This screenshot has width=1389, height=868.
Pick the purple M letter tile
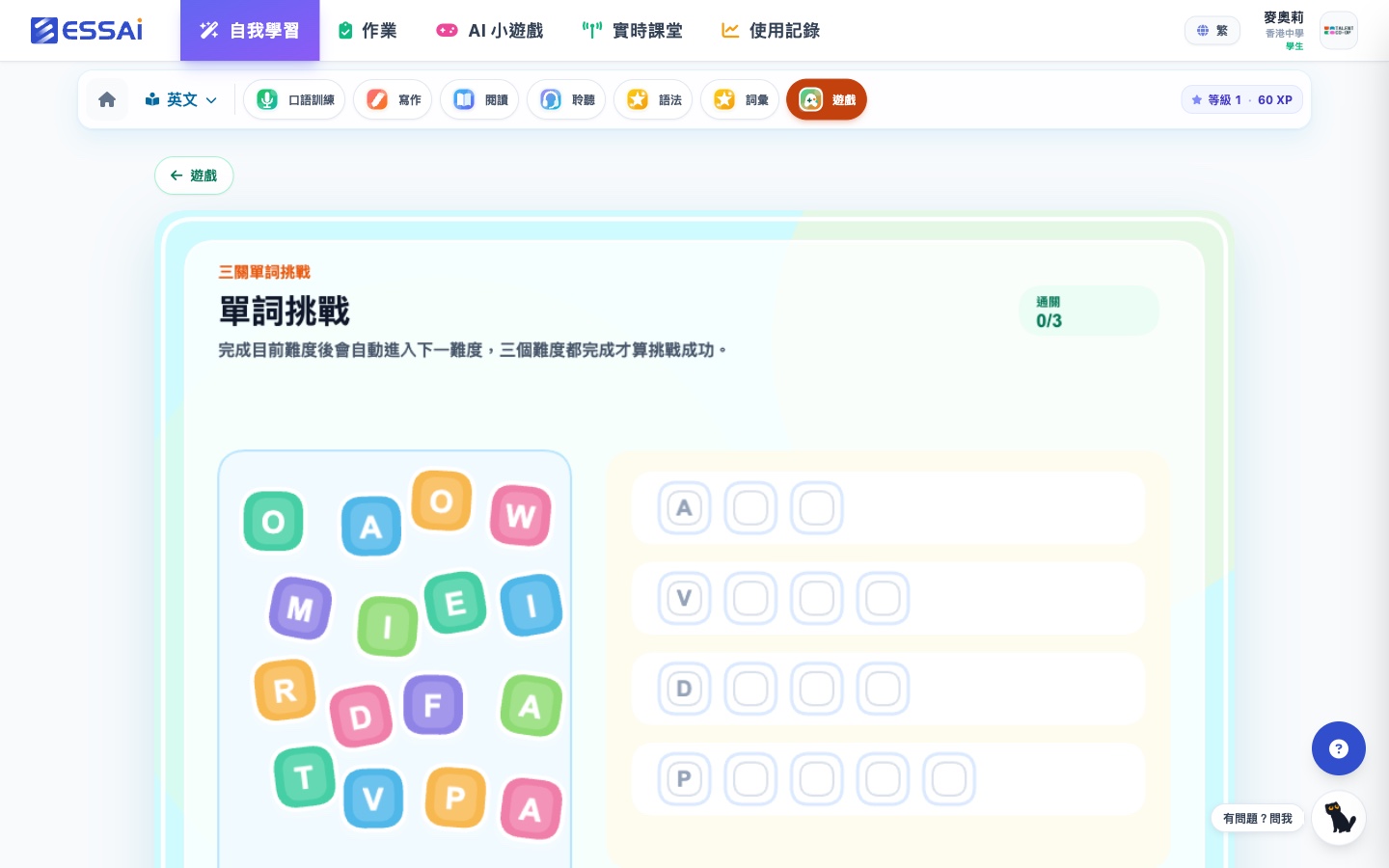[x=300, y=609]
